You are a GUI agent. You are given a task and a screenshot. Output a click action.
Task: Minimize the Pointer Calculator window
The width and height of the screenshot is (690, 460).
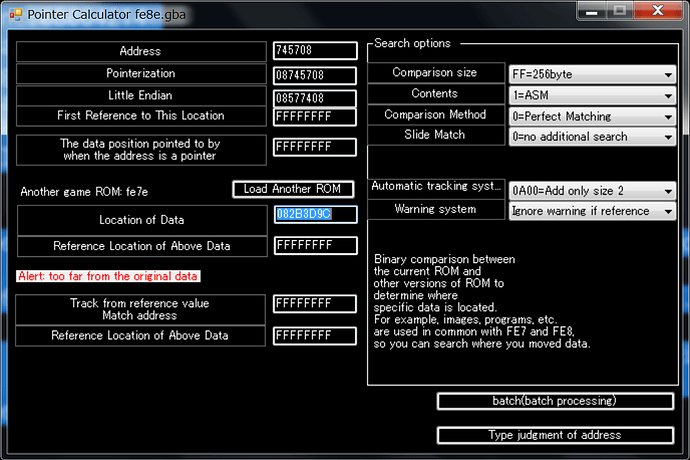coord(592,11)
